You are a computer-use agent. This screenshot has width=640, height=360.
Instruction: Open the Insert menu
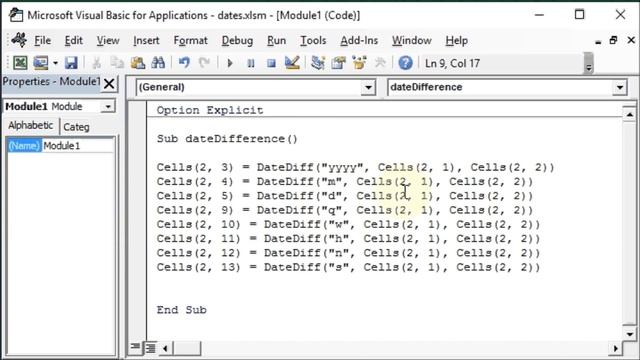point(146,40)
